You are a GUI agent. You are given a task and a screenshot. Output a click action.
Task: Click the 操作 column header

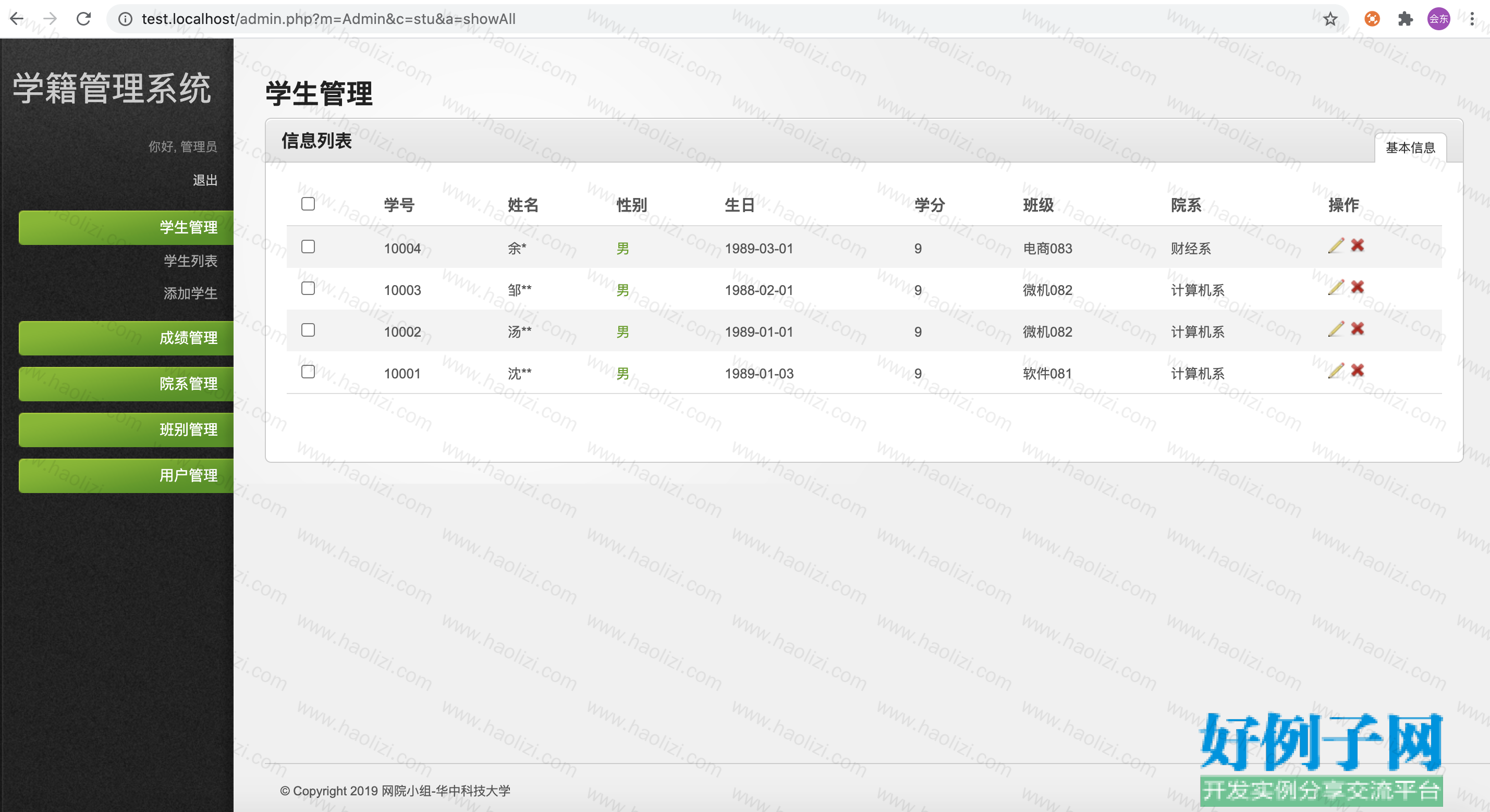pos(1344,205)
